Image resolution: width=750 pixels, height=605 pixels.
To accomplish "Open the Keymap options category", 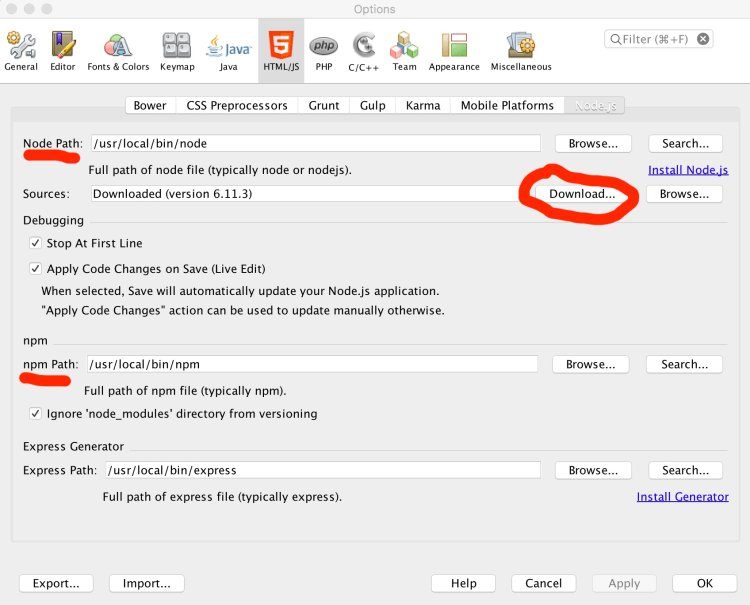I will 176,51.
